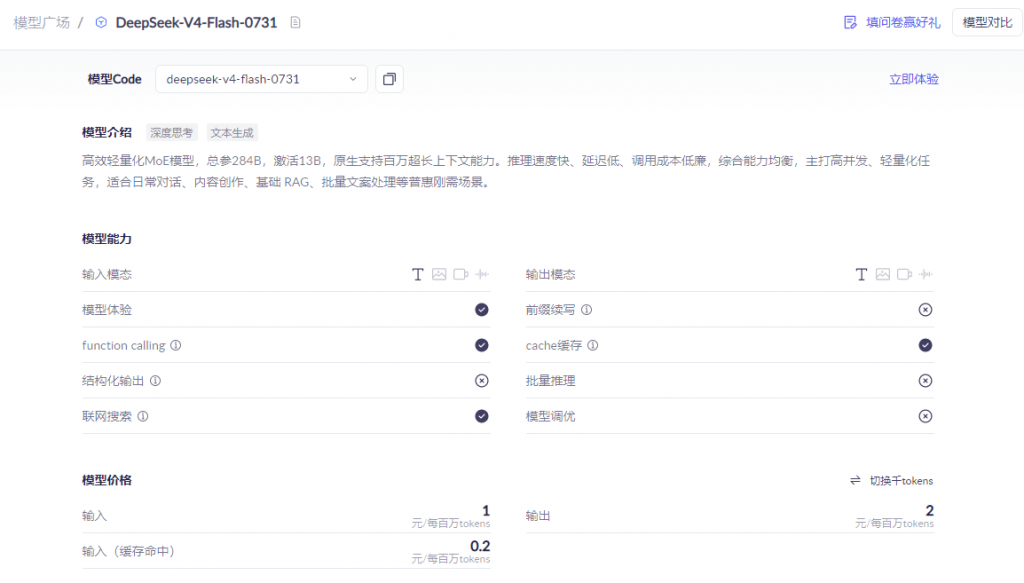Click the text icon in 输出模态 row
Image resolution: width=1024 pixels, height=583 pixels.
pos(861,274)
